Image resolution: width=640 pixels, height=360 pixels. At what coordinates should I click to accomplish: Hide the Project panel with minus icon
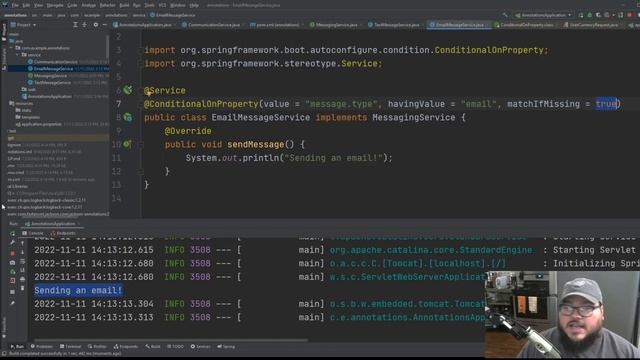[x=104, y=25]
